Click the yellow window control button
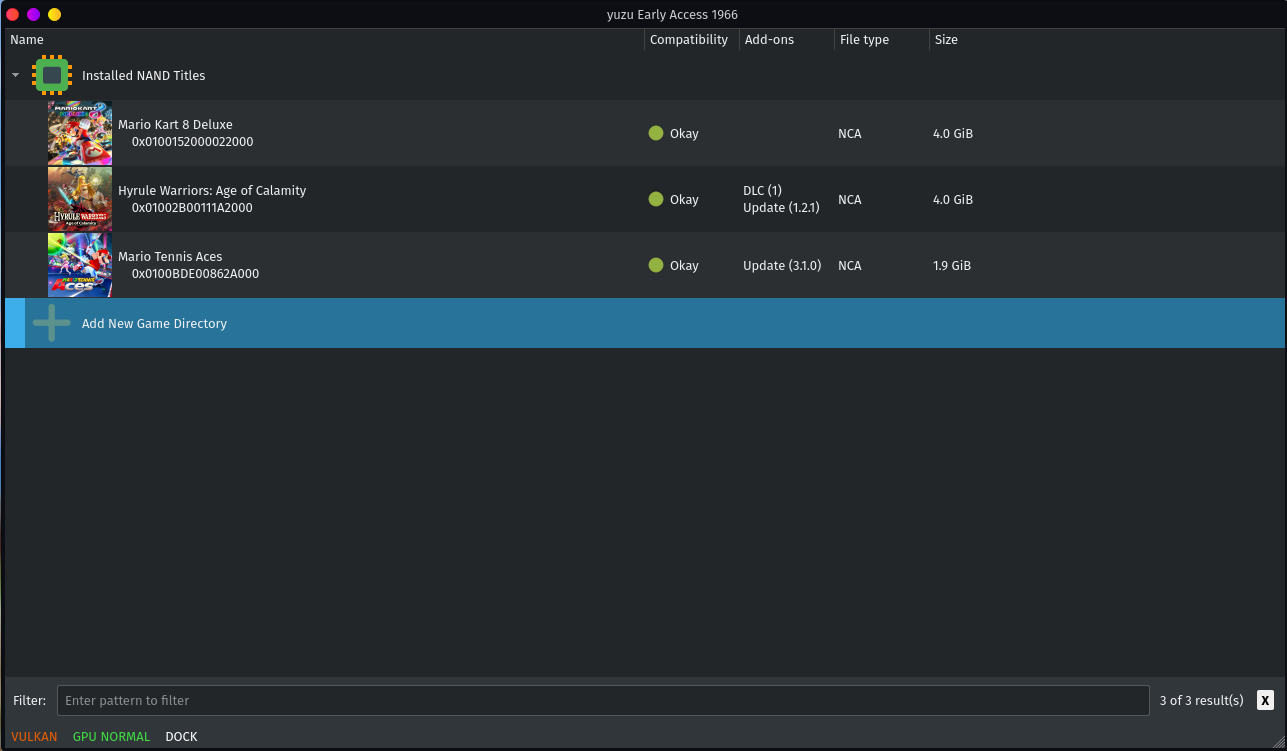This screenshot has height=751, width=1287. click(54, 14)
